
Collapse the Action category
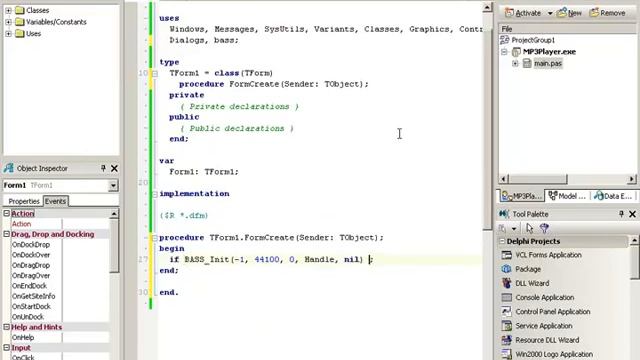click(x=7, y=213)
